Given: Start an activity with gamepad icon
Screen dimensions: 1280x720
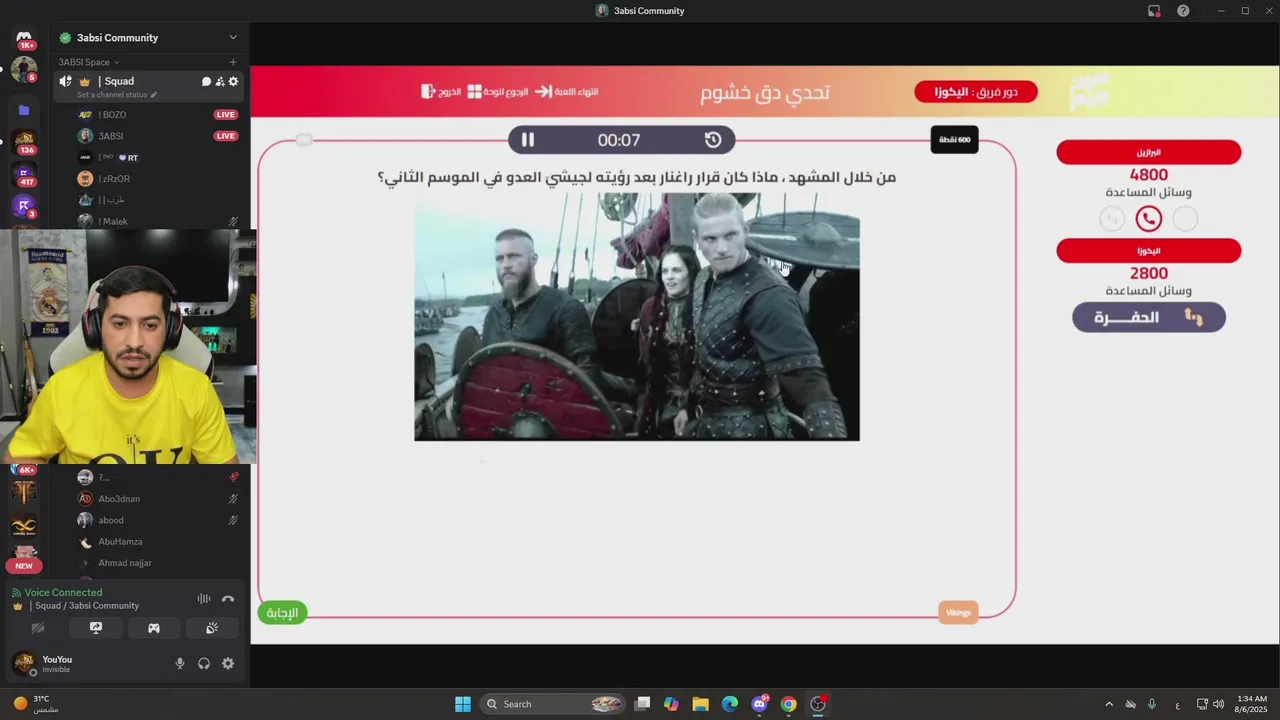Looking at the screenshot, I should tap(154, 628).
